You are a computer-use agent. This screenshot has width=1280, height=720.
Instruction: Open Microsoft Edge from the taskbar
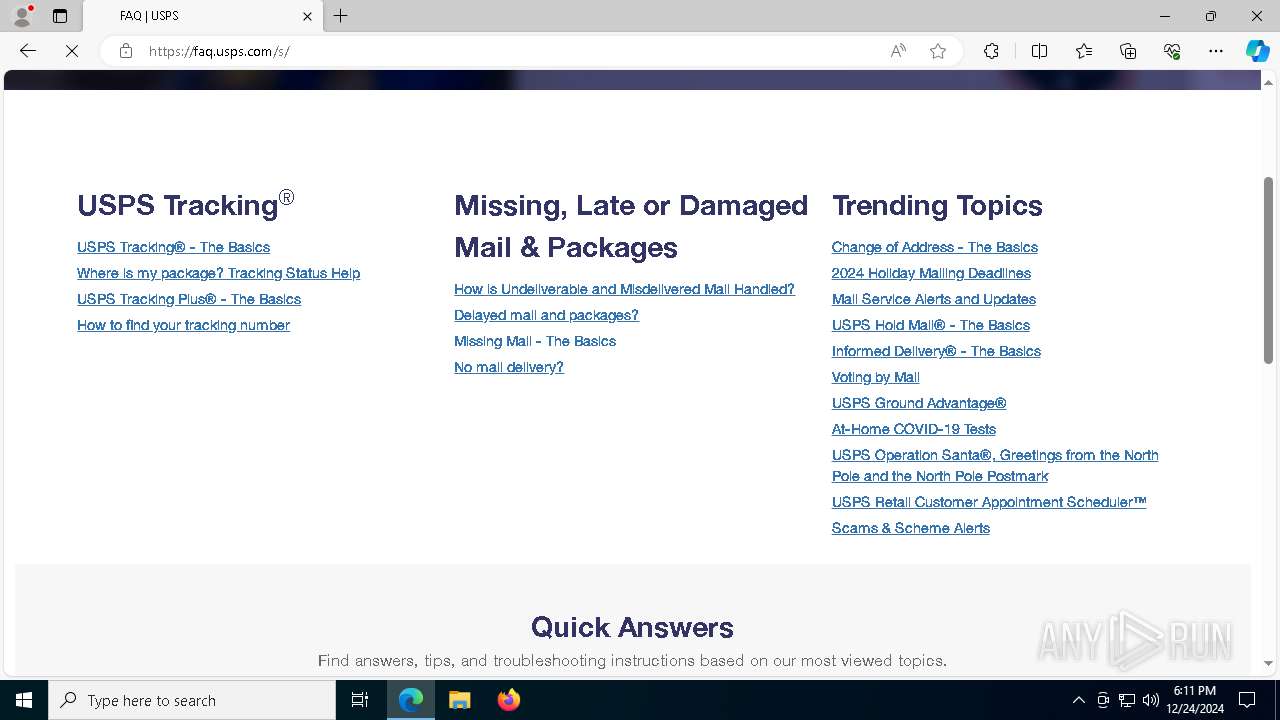click(411, 700)
